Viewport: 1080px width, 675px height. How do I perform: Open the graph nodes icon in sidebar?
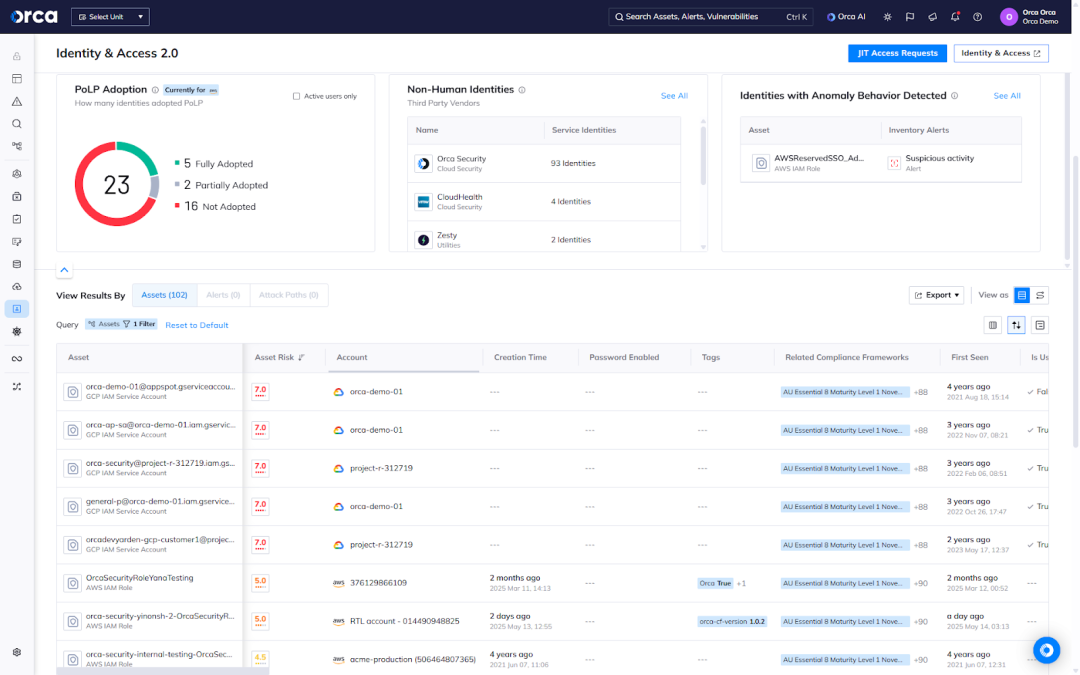[x=17, y=146]
